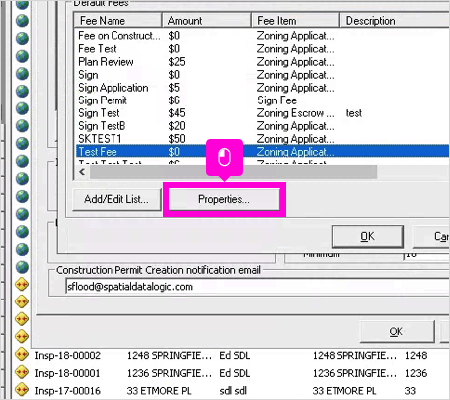Click the lower OK button
The image size is (450, 400).
397,332
